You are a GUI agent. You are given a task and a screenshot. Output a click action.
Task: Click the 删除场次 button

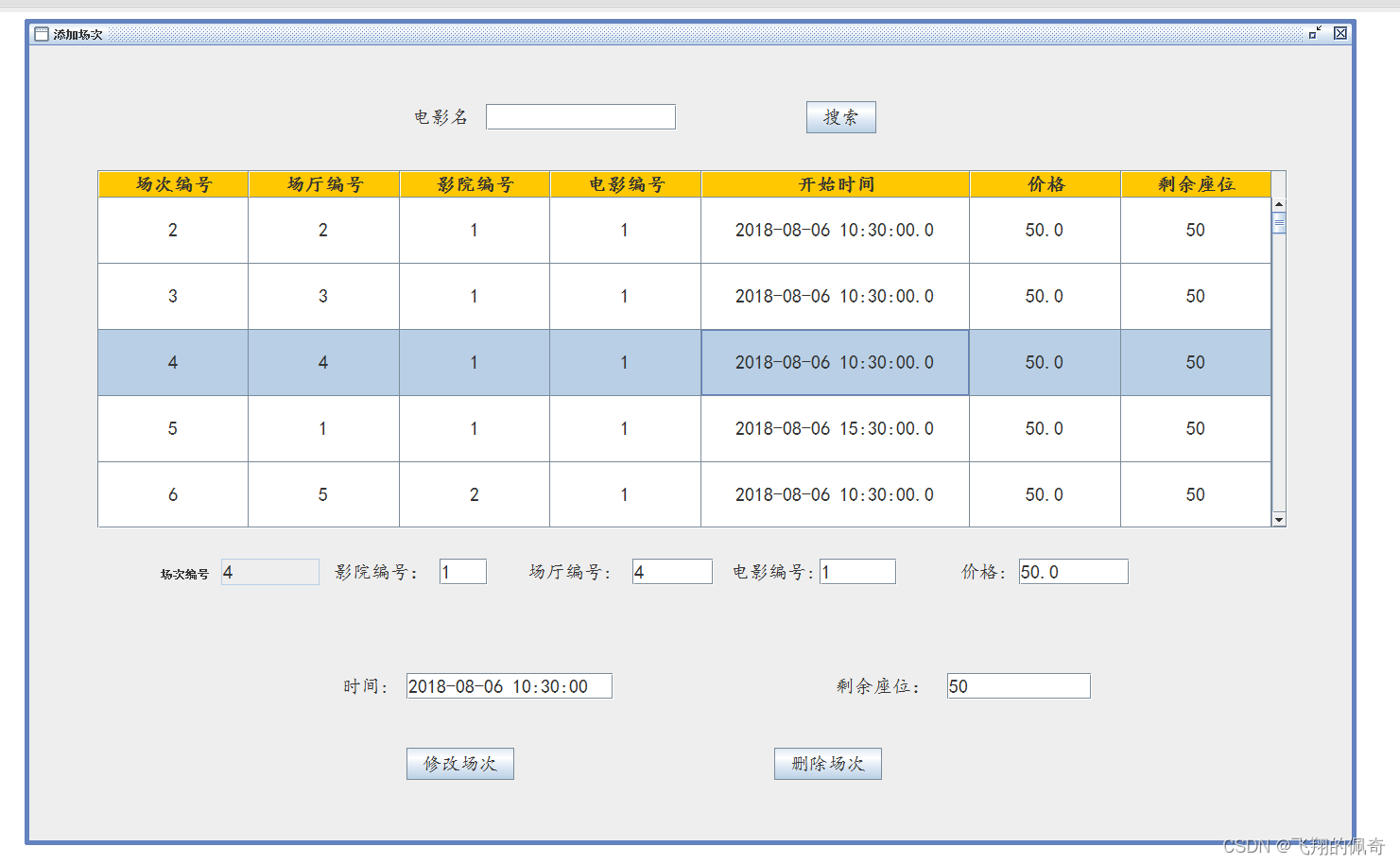tap(828, 764)
